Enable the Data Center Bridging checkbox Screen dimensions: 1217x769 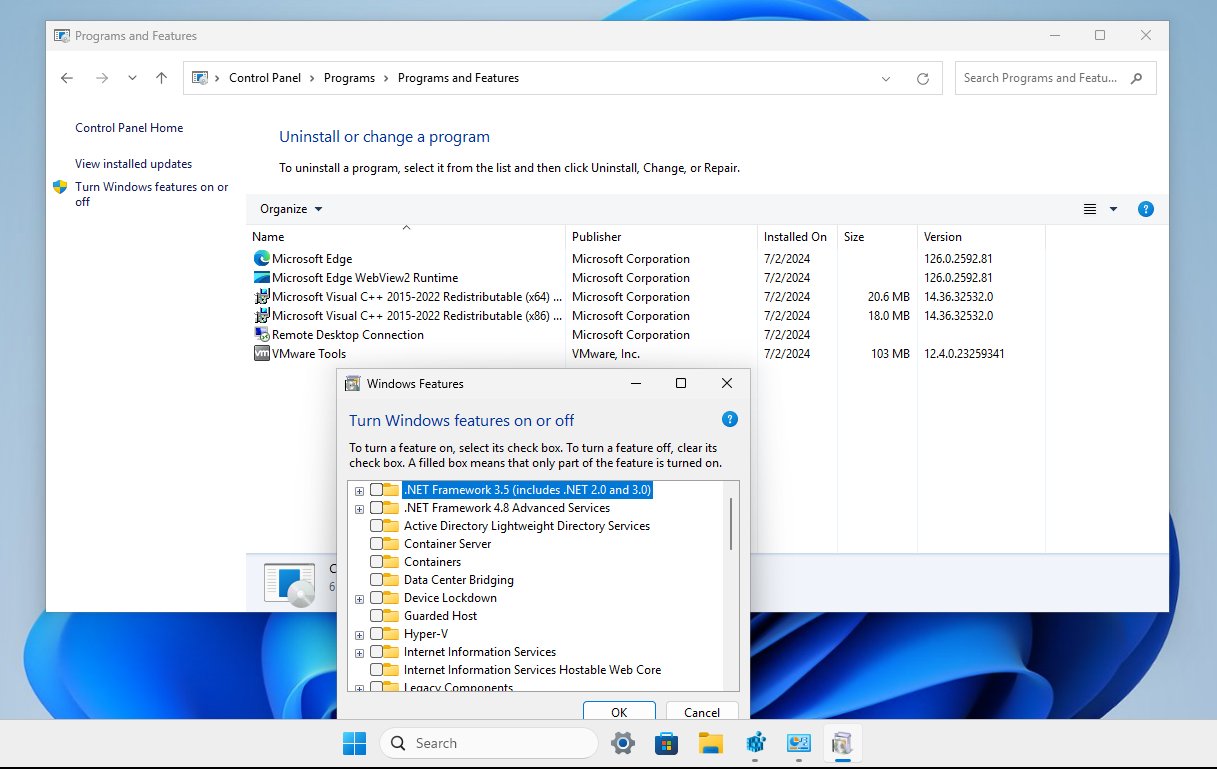(x=376, y=580)
